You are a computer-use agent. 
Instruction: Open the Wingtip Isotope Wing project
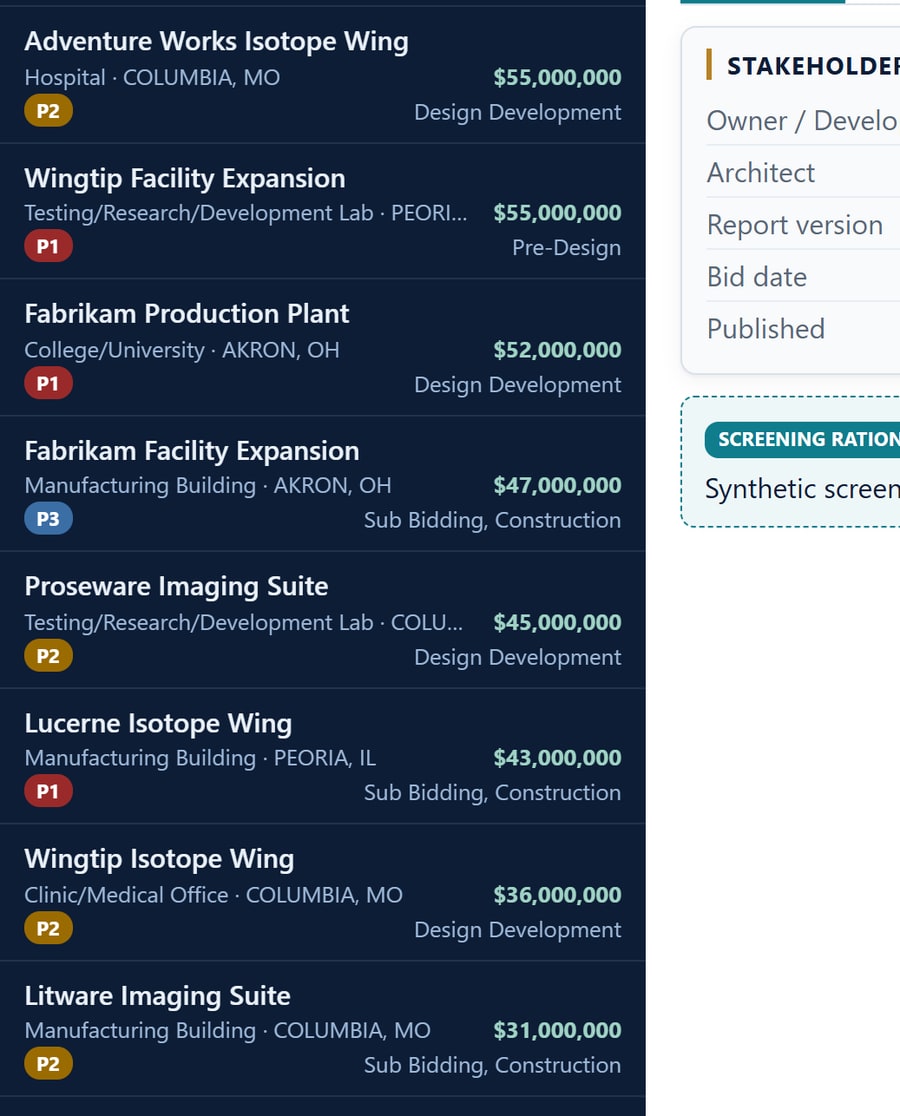pyautogui.click(x=322, y=893)
